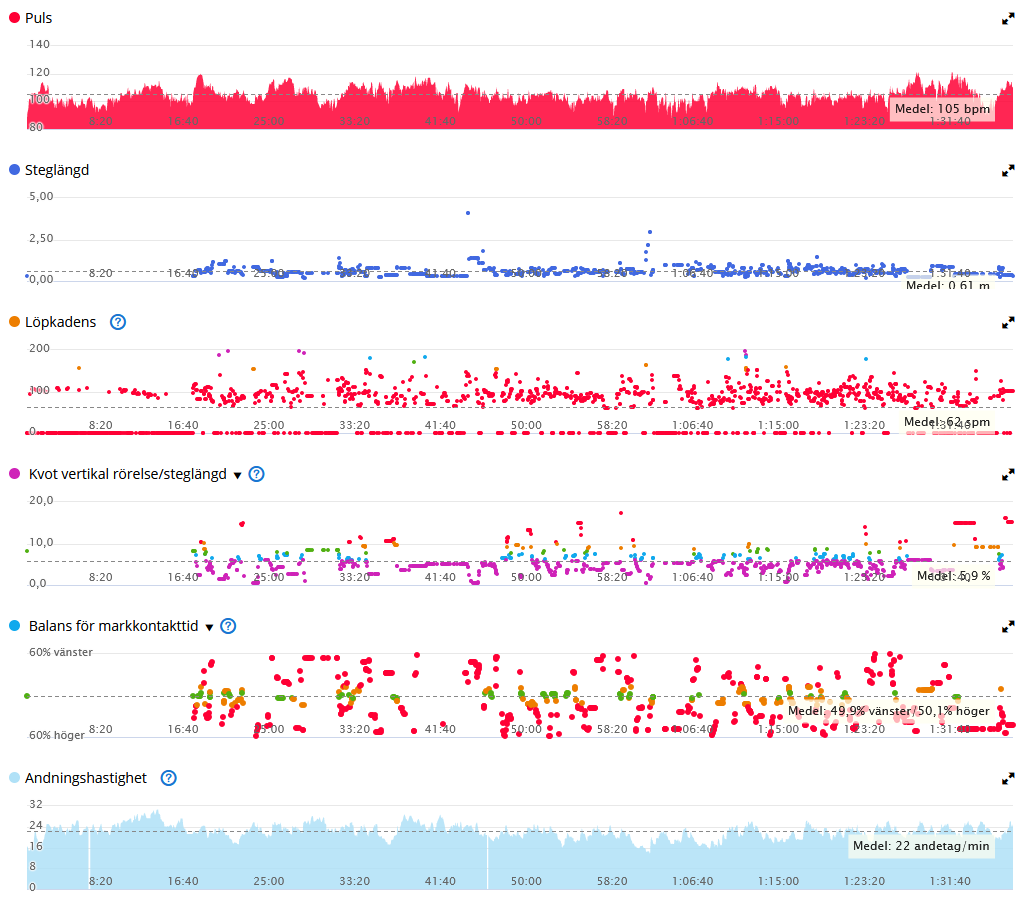Click the 5,00 axis value on Steglängd chart

(41, 196)
